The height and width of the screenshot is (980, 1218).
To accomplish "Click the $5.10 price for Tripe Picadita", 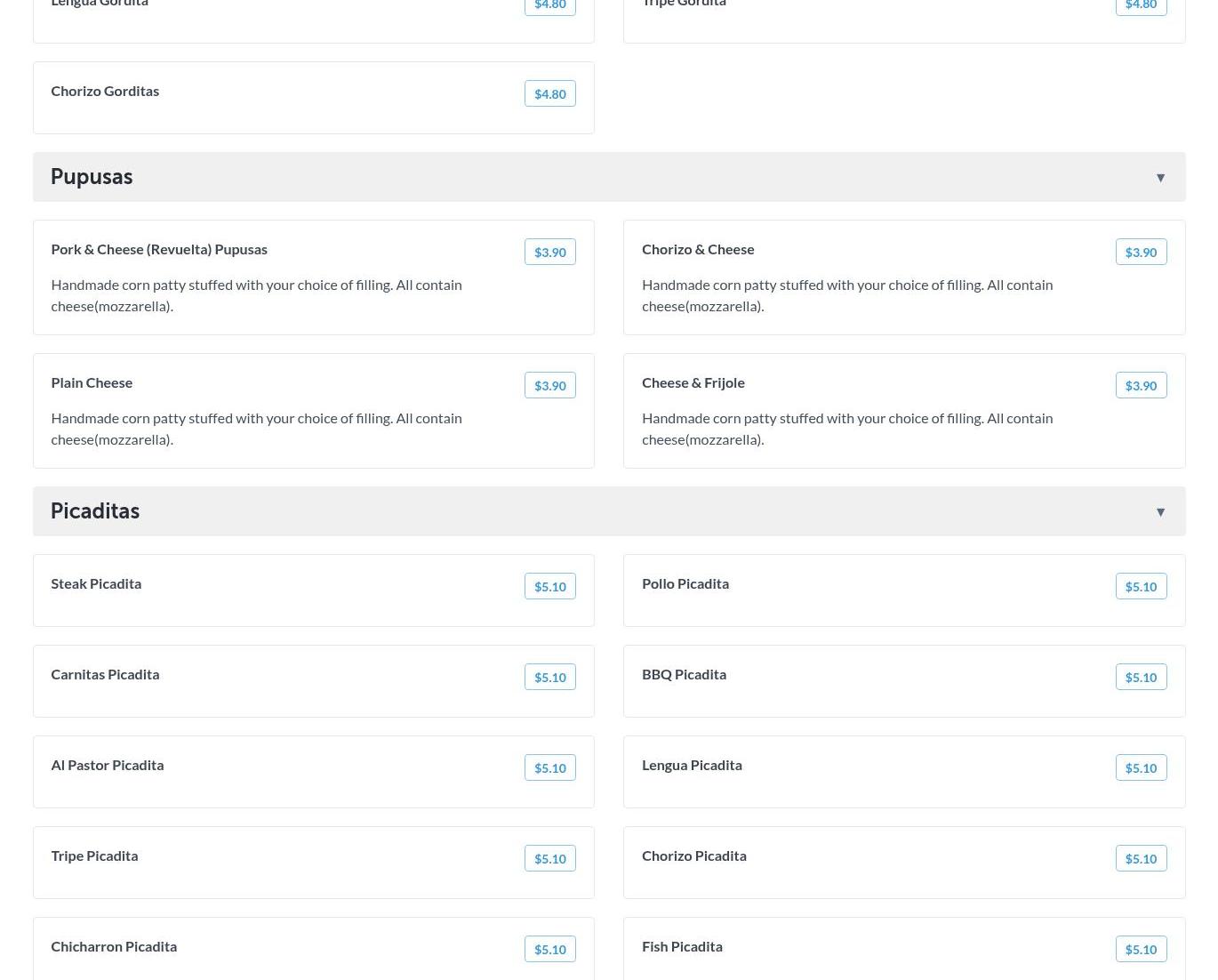I will click(550, 858).
